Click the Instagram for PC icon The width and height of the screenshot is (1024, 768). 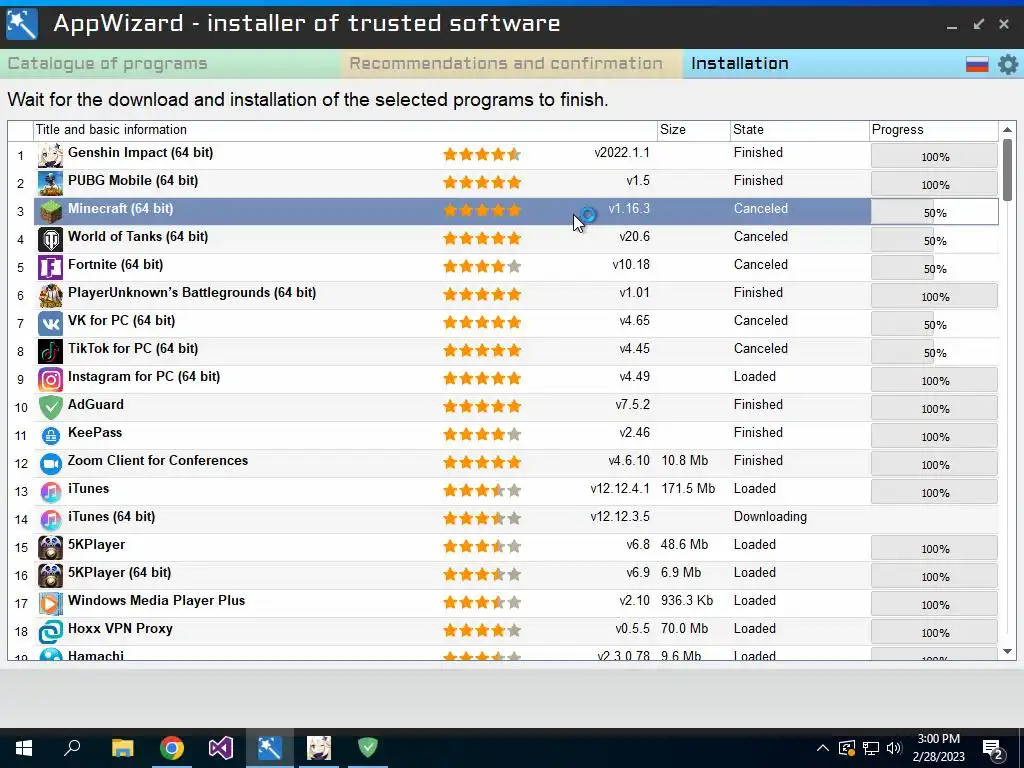[50, 380]
